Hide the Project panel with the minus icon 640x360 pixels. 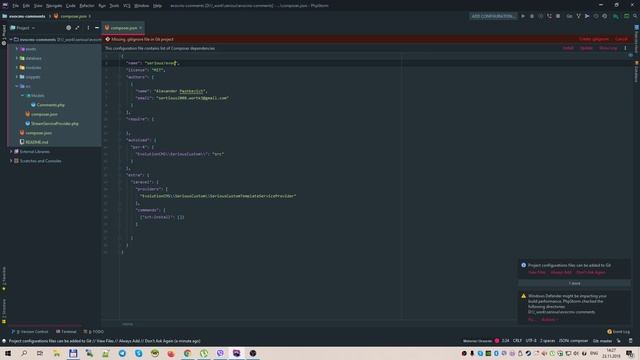click(97, 28)
